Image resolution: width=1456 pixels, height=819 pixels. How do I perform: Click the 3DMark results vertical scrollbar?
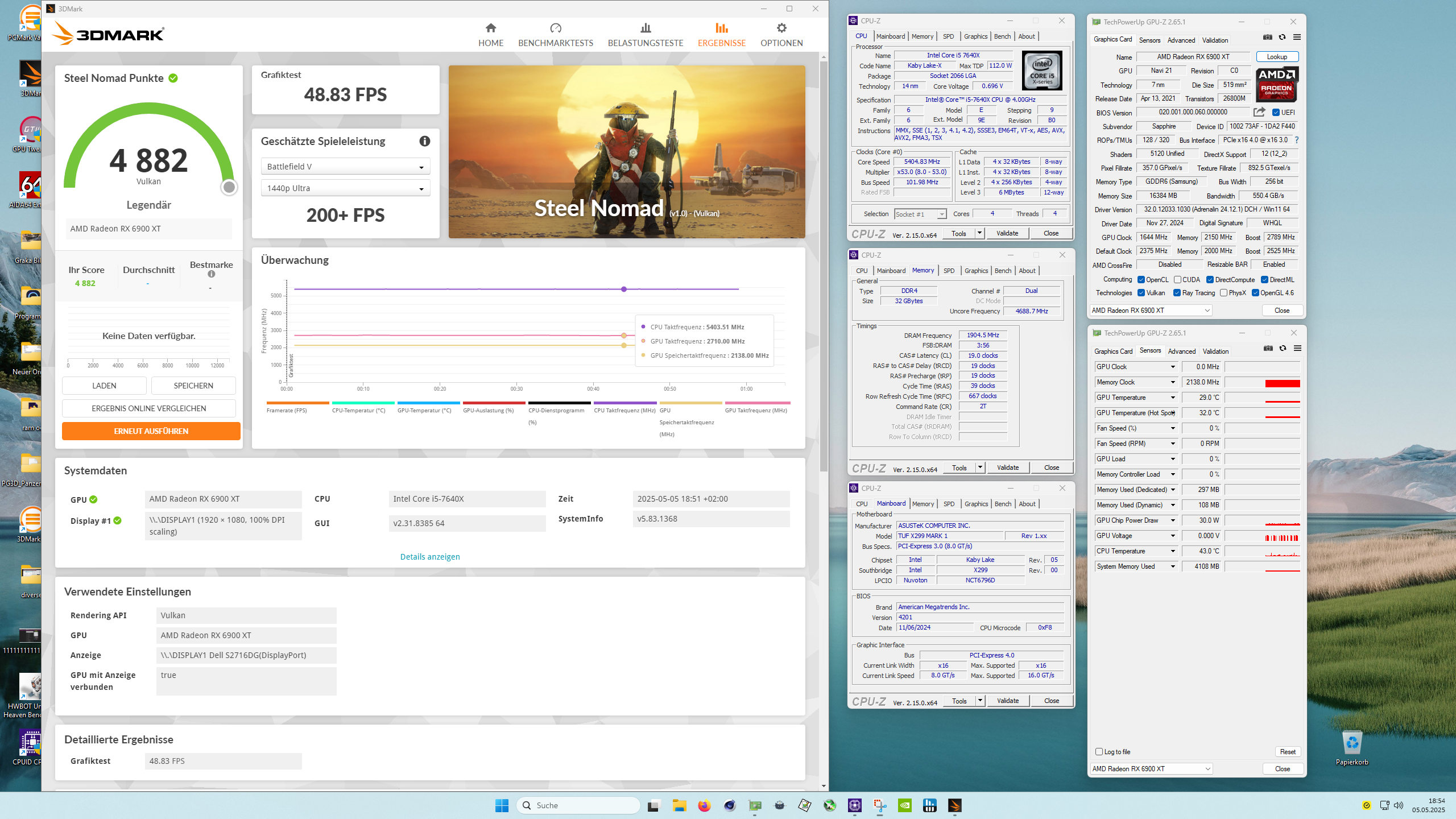point(824,266)
